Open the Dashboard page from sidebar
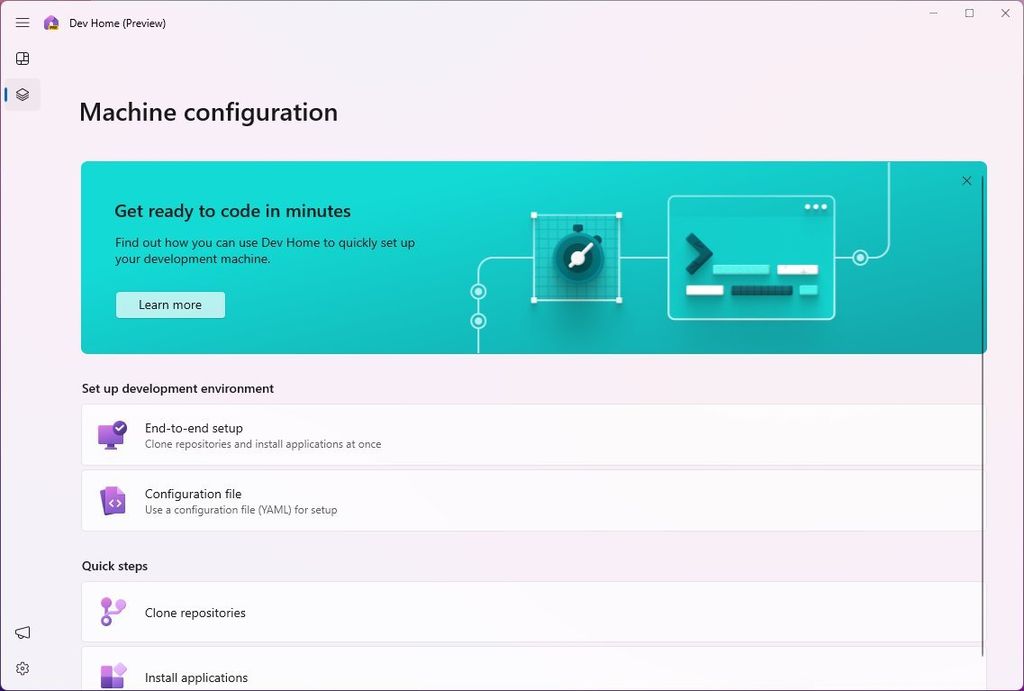Screen dimensions: 1024x691 [22, 59]
